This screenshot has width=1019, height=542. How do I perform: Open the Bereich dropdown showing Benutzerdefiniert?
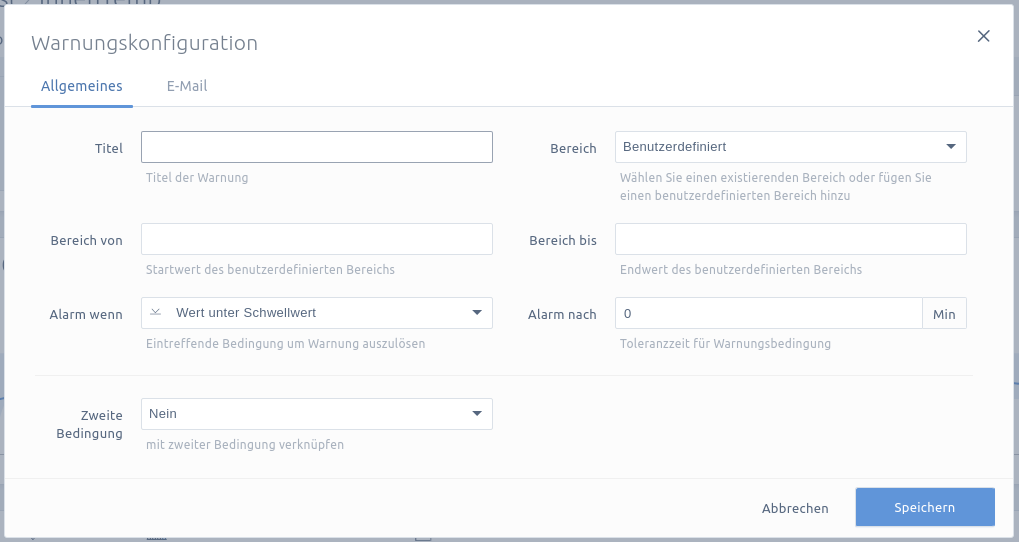[x=790, y=147]
